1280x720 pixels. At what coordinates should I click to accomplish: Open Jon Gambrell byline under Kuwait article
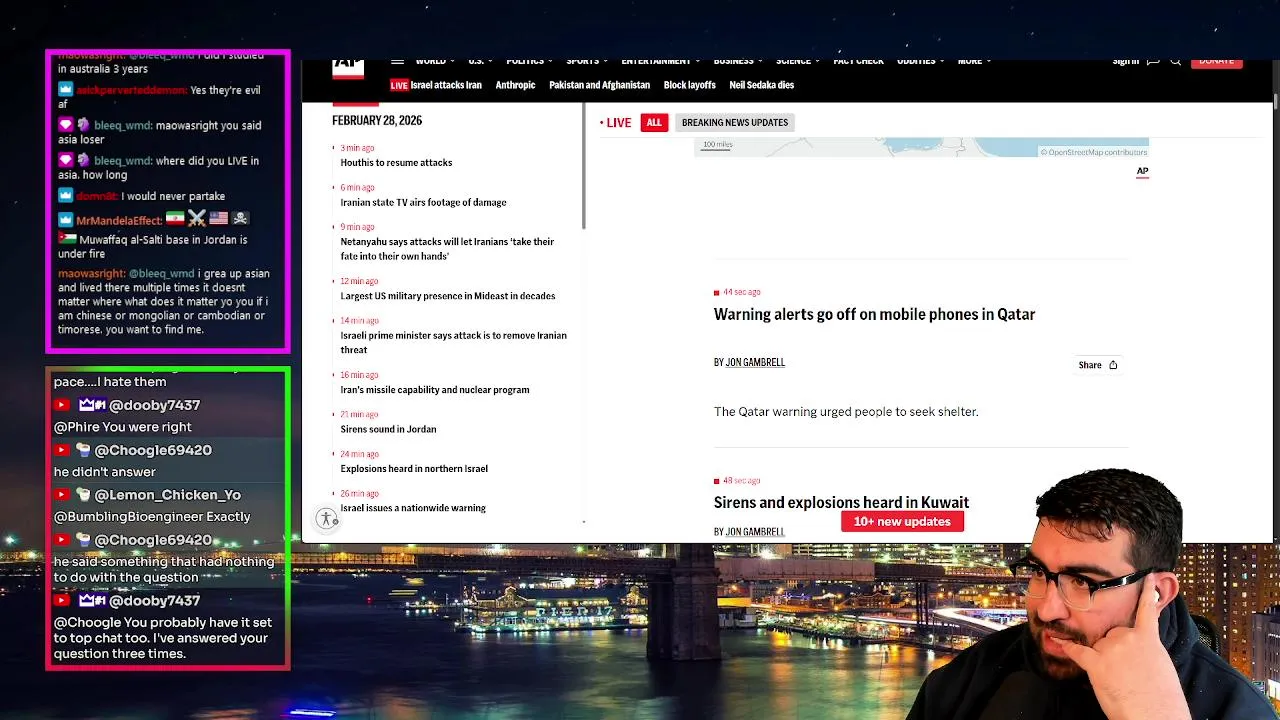[x=755, y=532]
